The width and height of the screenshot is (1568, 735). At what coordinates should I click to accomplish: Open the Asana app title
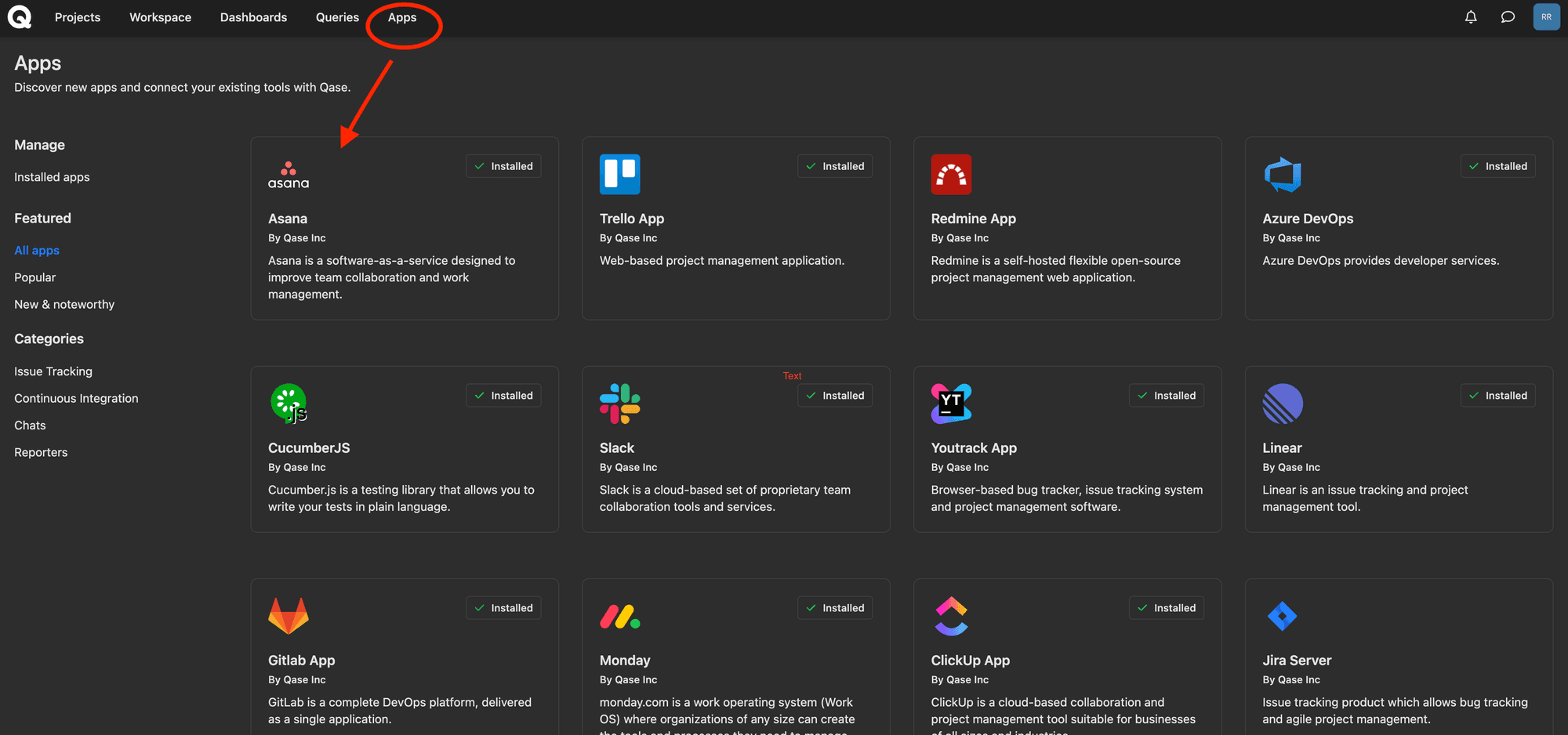[x=288, y=219]
